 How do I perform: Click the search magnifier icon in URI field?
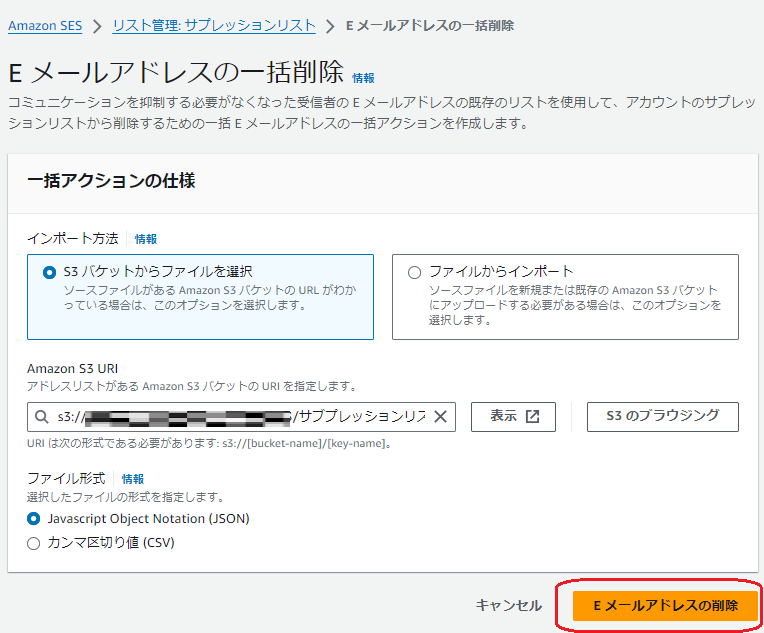42,417
